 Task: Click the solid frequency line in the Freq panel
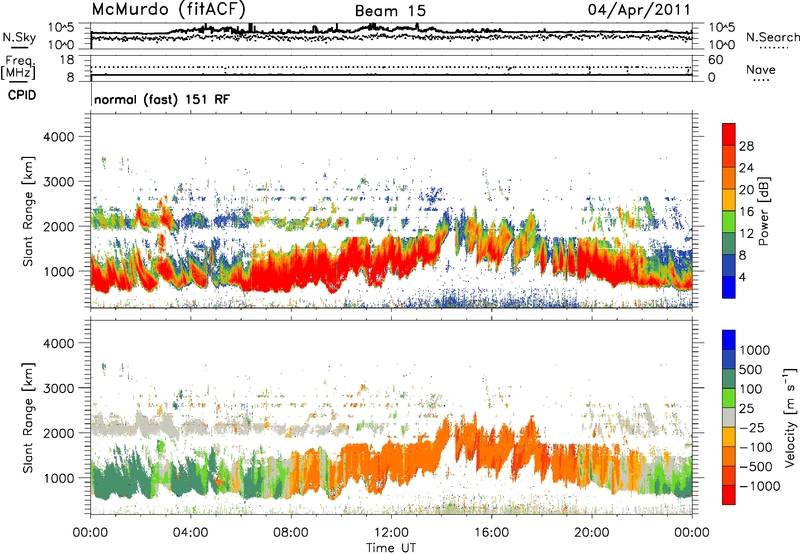tap(391, 75)
